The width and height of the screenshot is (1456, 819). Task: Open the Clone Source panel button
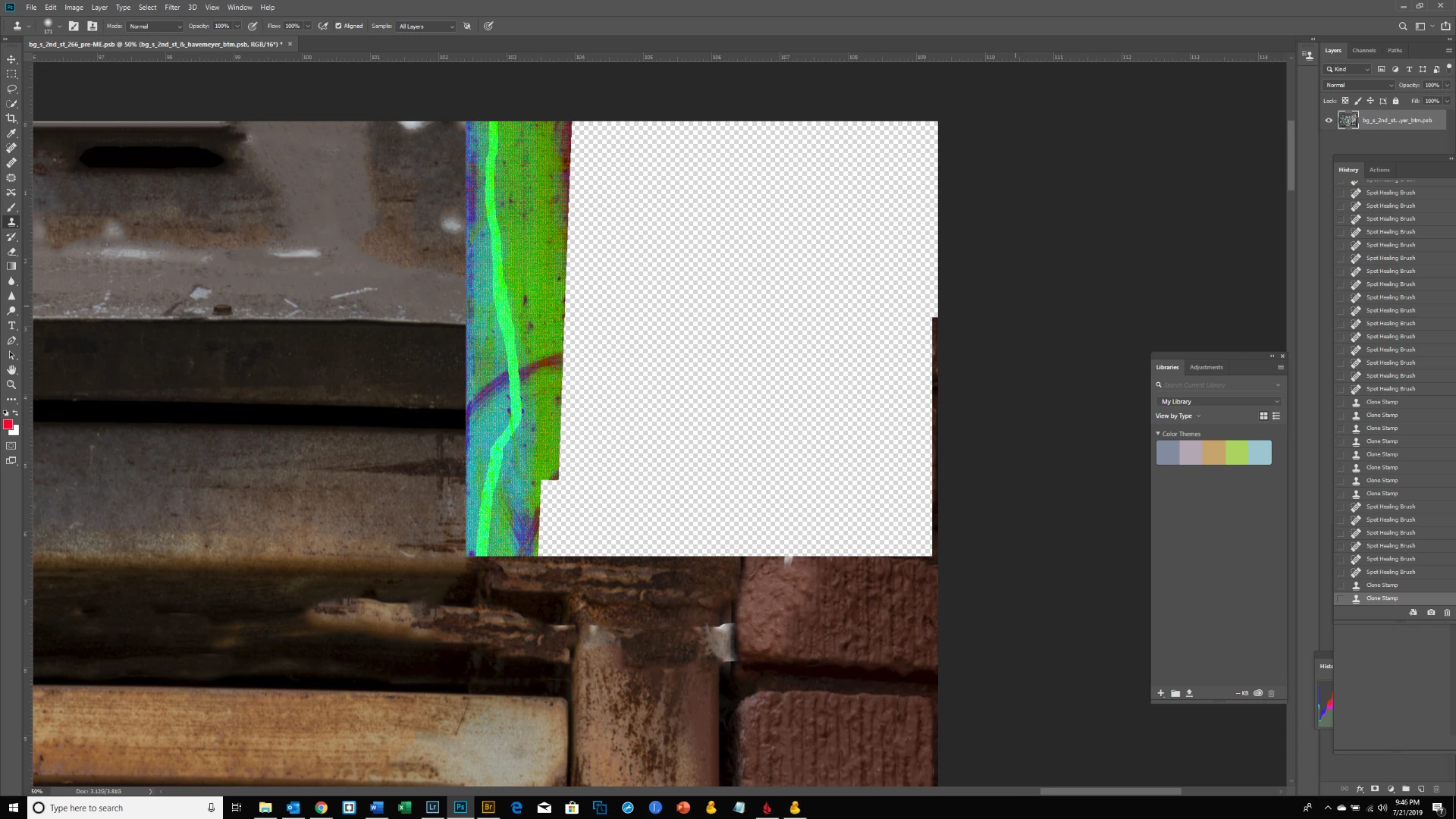click(92, 26)
